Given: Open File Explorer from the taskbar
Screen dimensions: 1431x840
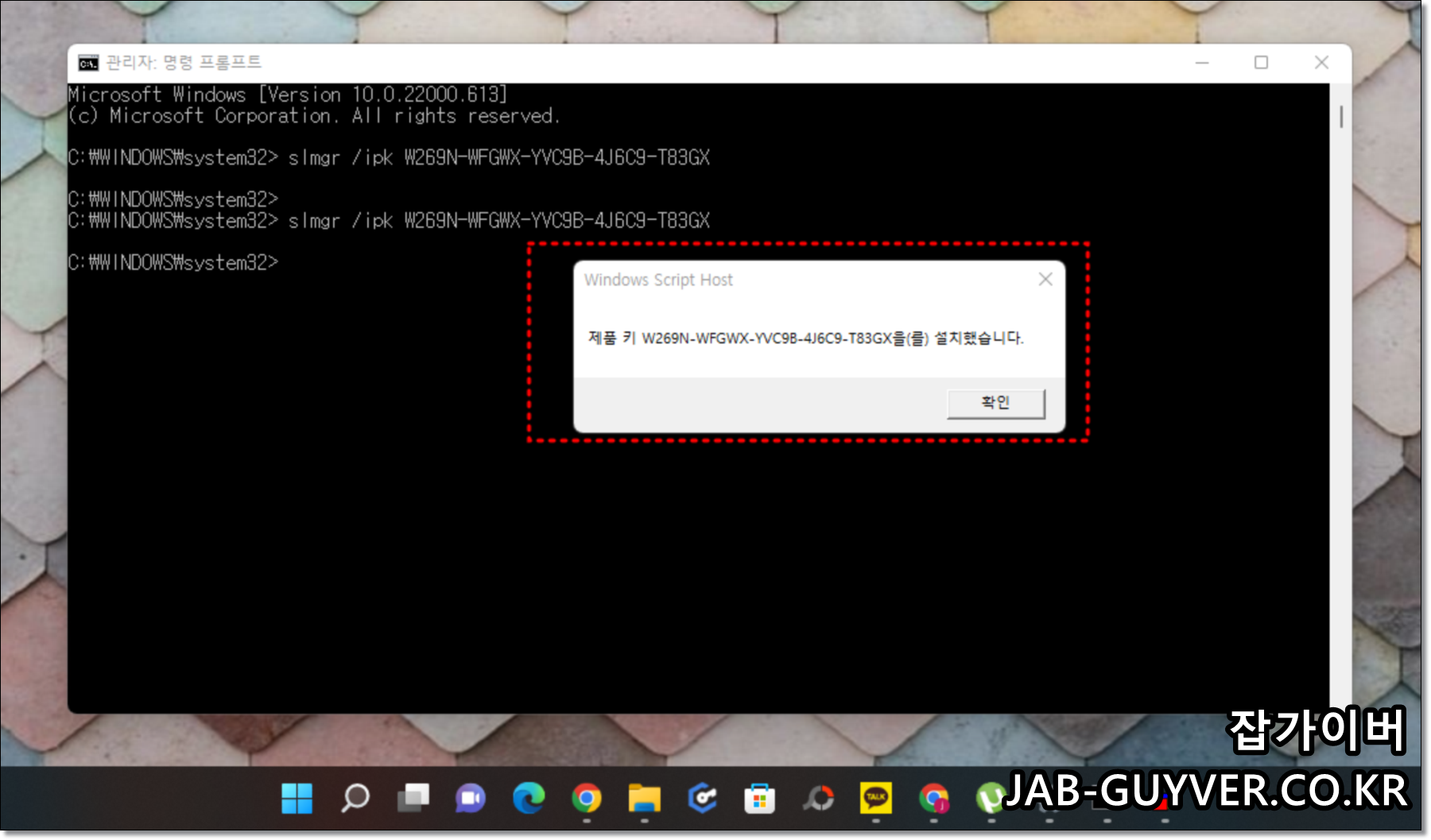Looking at the screenshot, I should [x=644, y=798].
